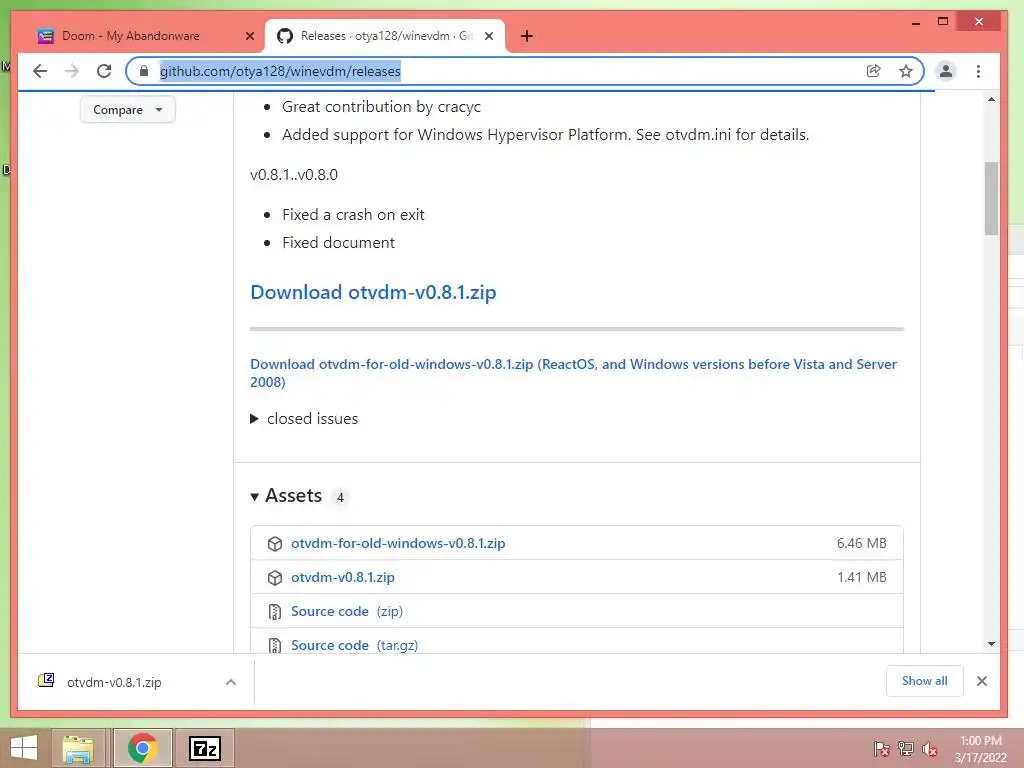Click Download otvdm-for-old-windows-v0.8.1.zip link
This screenshot has height=768, width=1024.
click(x=573, y=373)
